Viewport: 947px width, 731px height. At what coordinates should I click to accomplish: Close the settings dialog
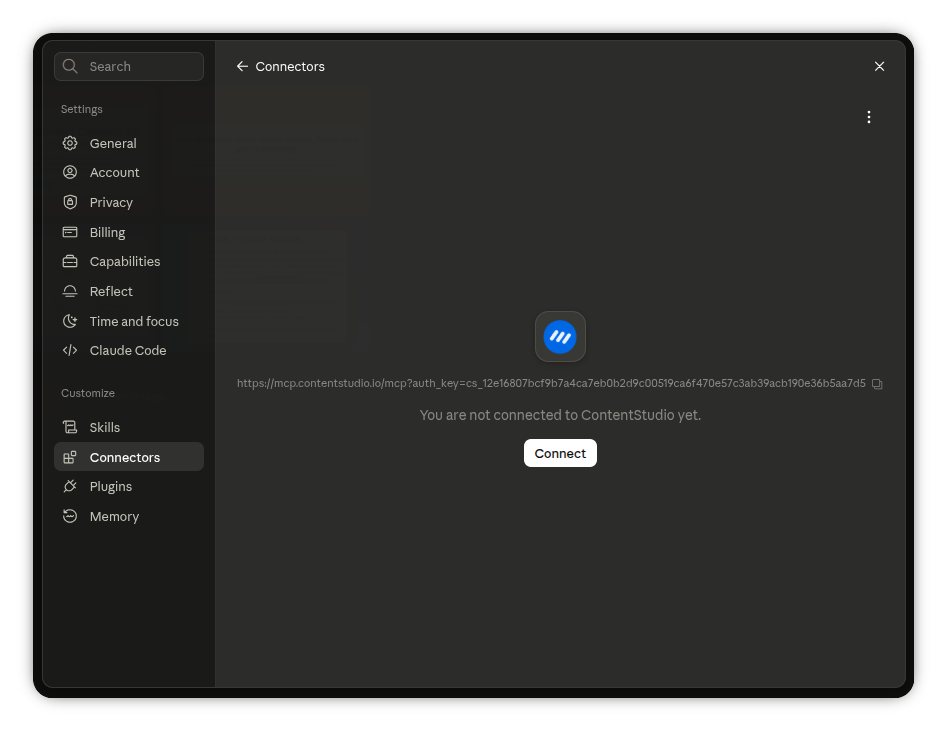pyautogui.click(x=879, y=66)
